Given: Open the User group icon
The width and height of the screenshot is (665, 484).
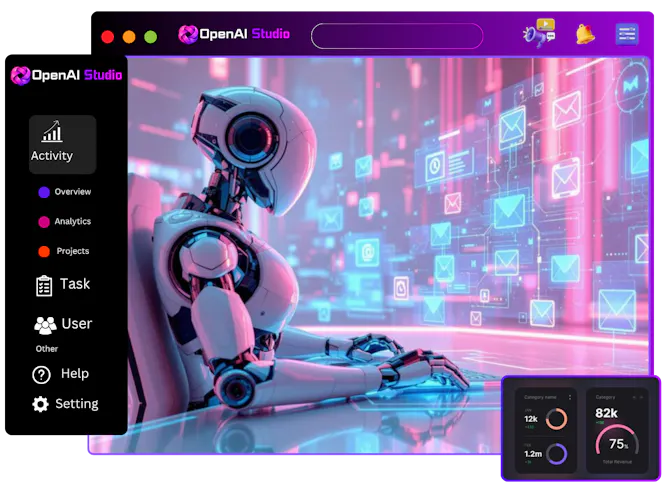Looking at the screenshot, I should tap(45, 325).
